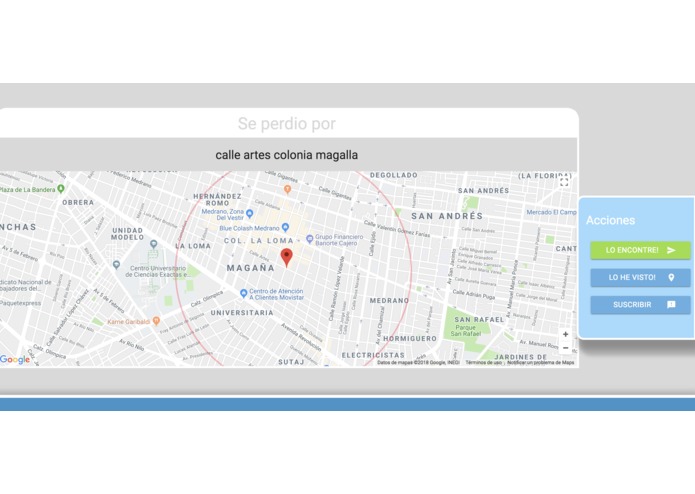695x494 pixels.
Task: Click Parque San Rafael label
Action: coord(465,331)
